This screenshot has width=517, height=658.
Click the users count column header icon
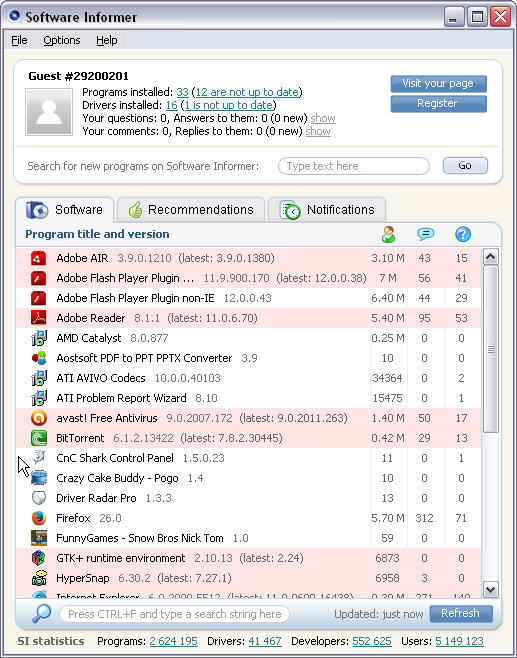(x=388, y=234)
